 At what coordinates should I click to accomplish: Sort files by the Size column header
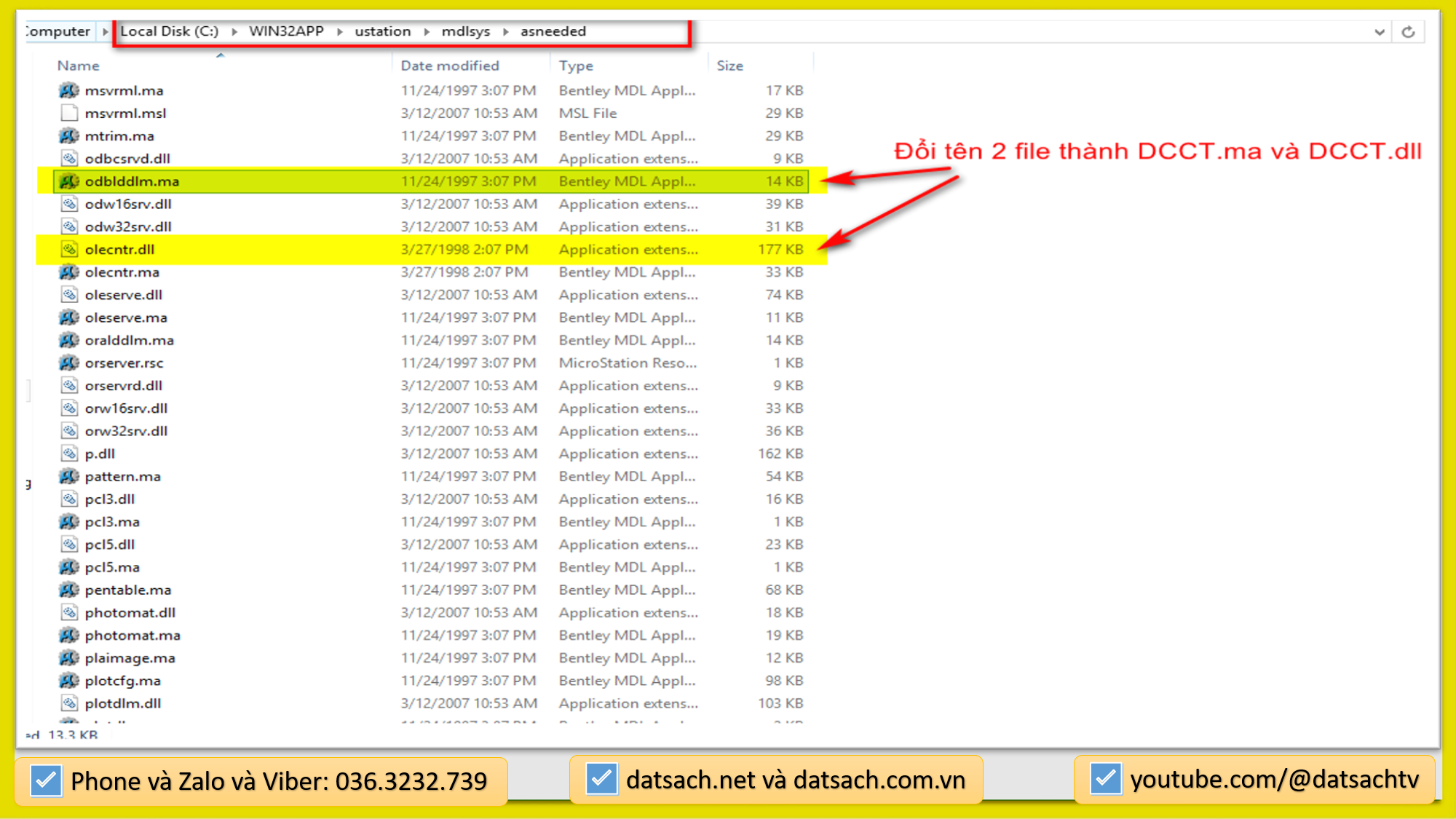point(729,66)
